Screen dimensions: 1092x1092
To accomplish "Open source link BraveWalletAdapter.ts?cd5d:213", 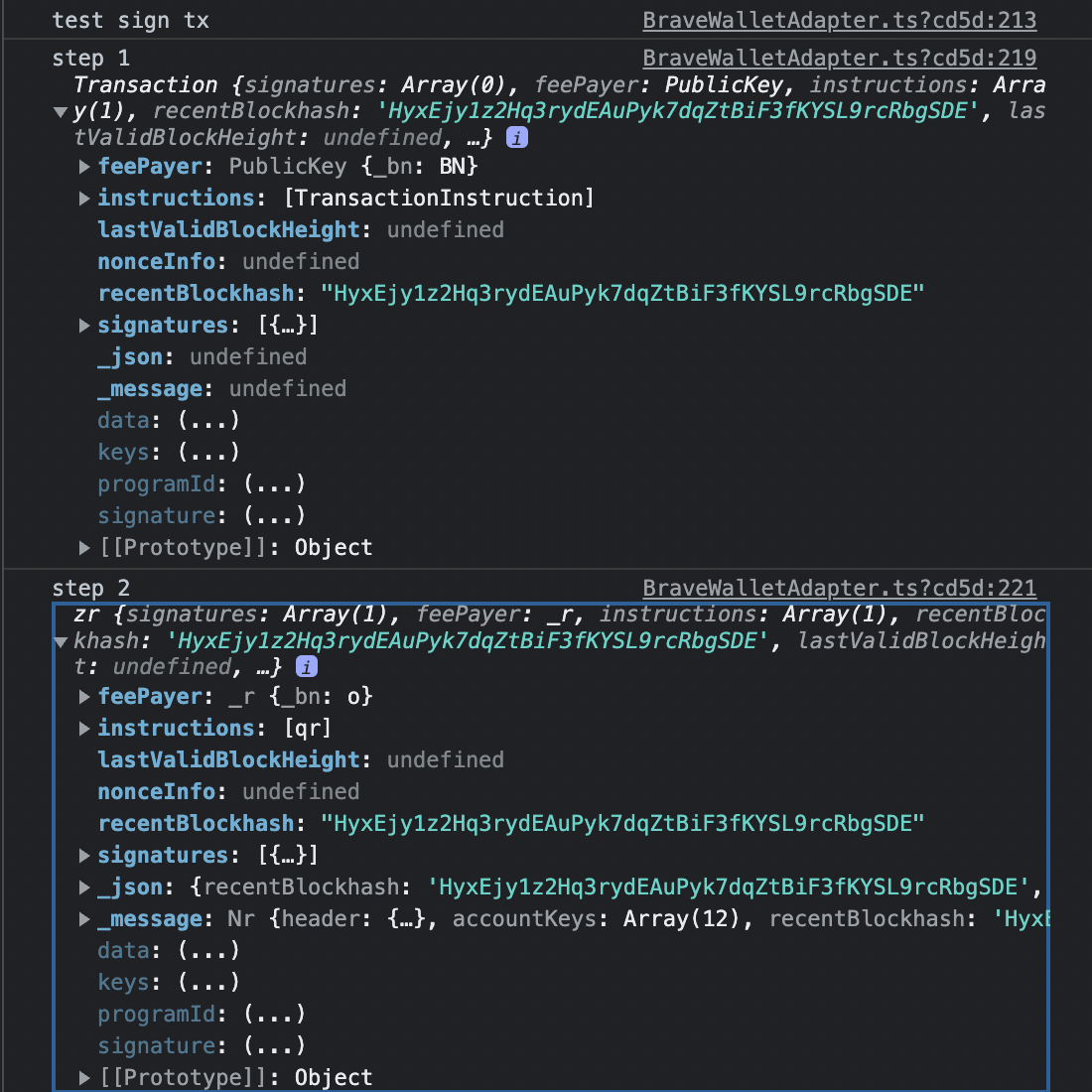I will coord(839,20).
